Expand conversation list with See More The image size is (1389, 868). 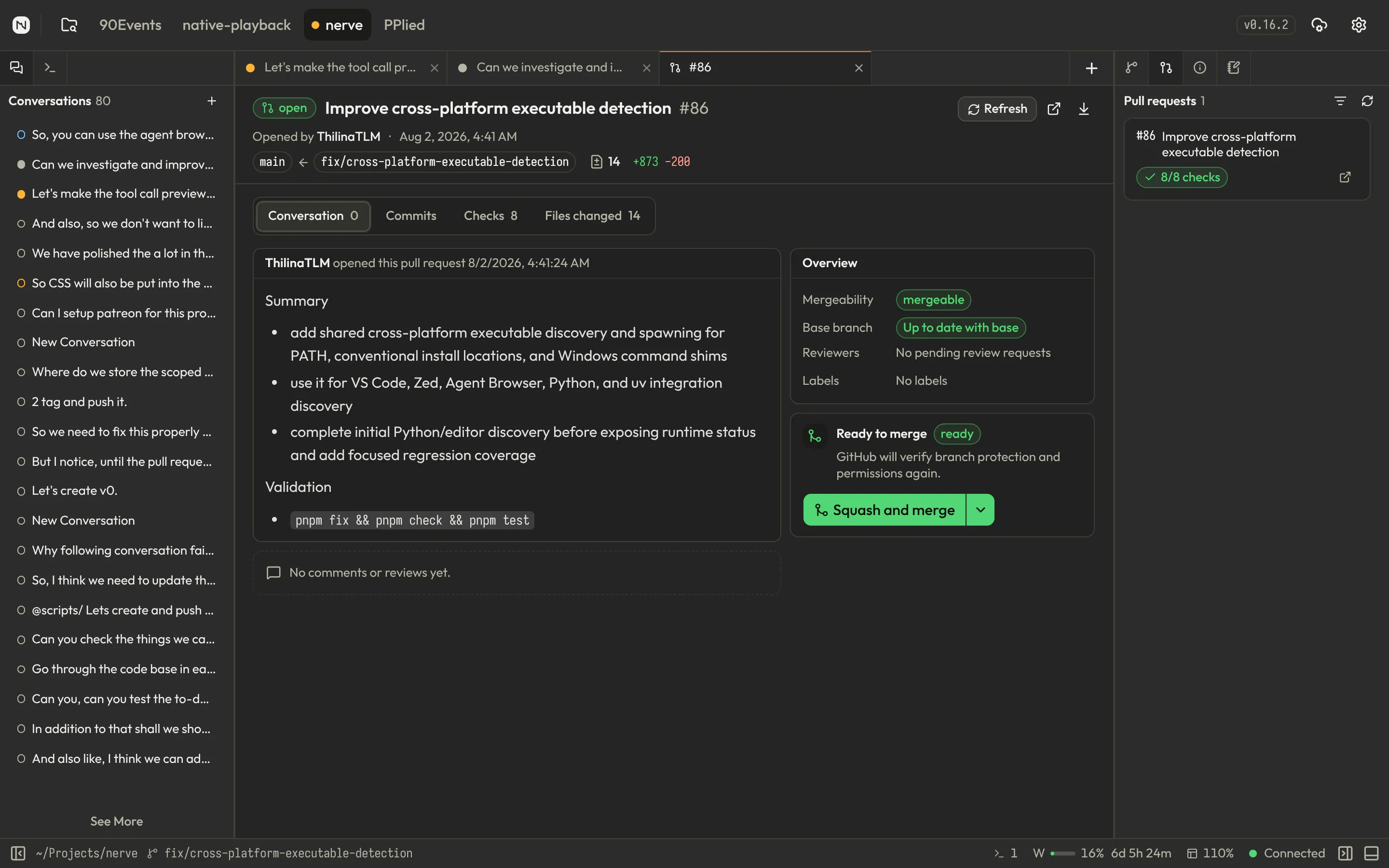117,822
